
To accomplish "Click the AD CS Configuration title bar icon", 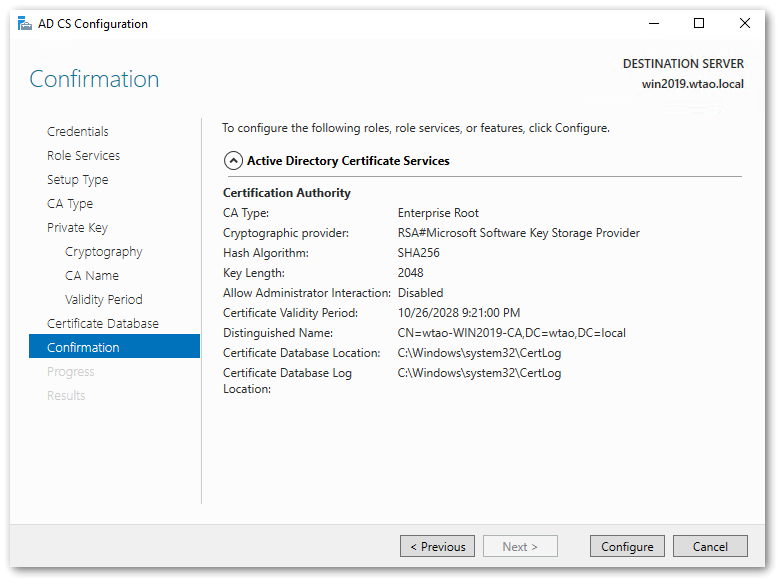I will point(24,24).
